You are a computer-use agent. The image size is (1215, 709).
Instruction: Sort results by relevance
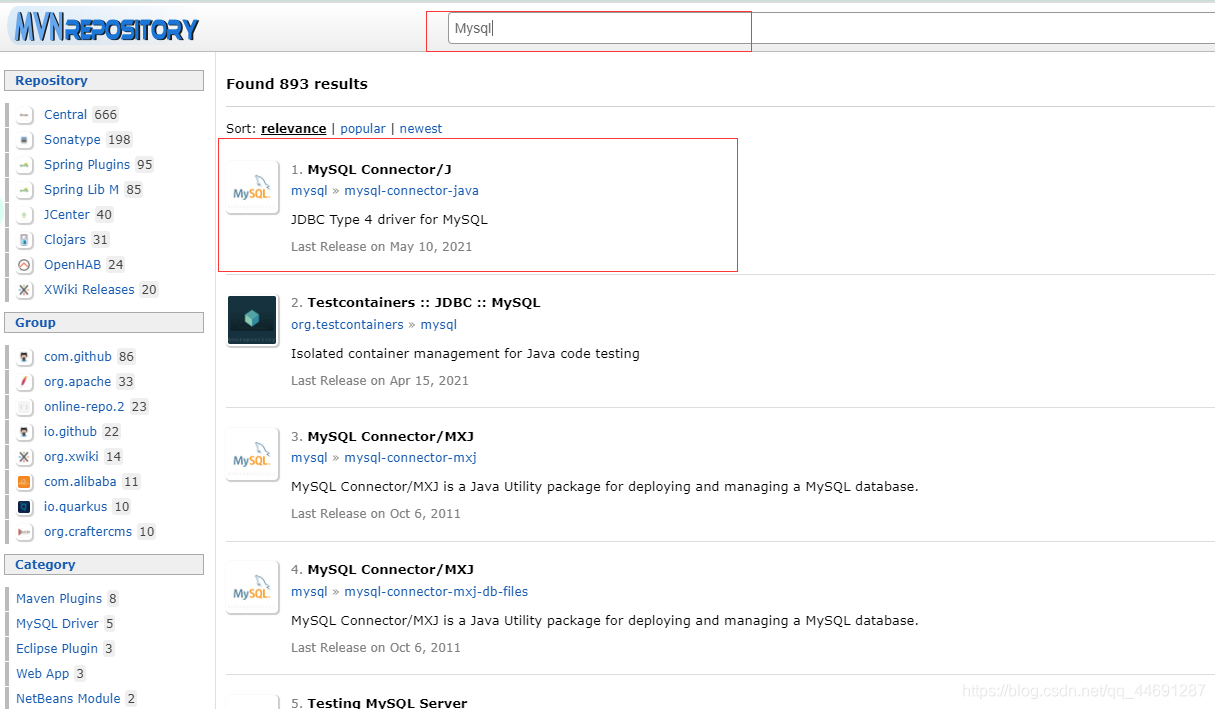click(294, 129)
